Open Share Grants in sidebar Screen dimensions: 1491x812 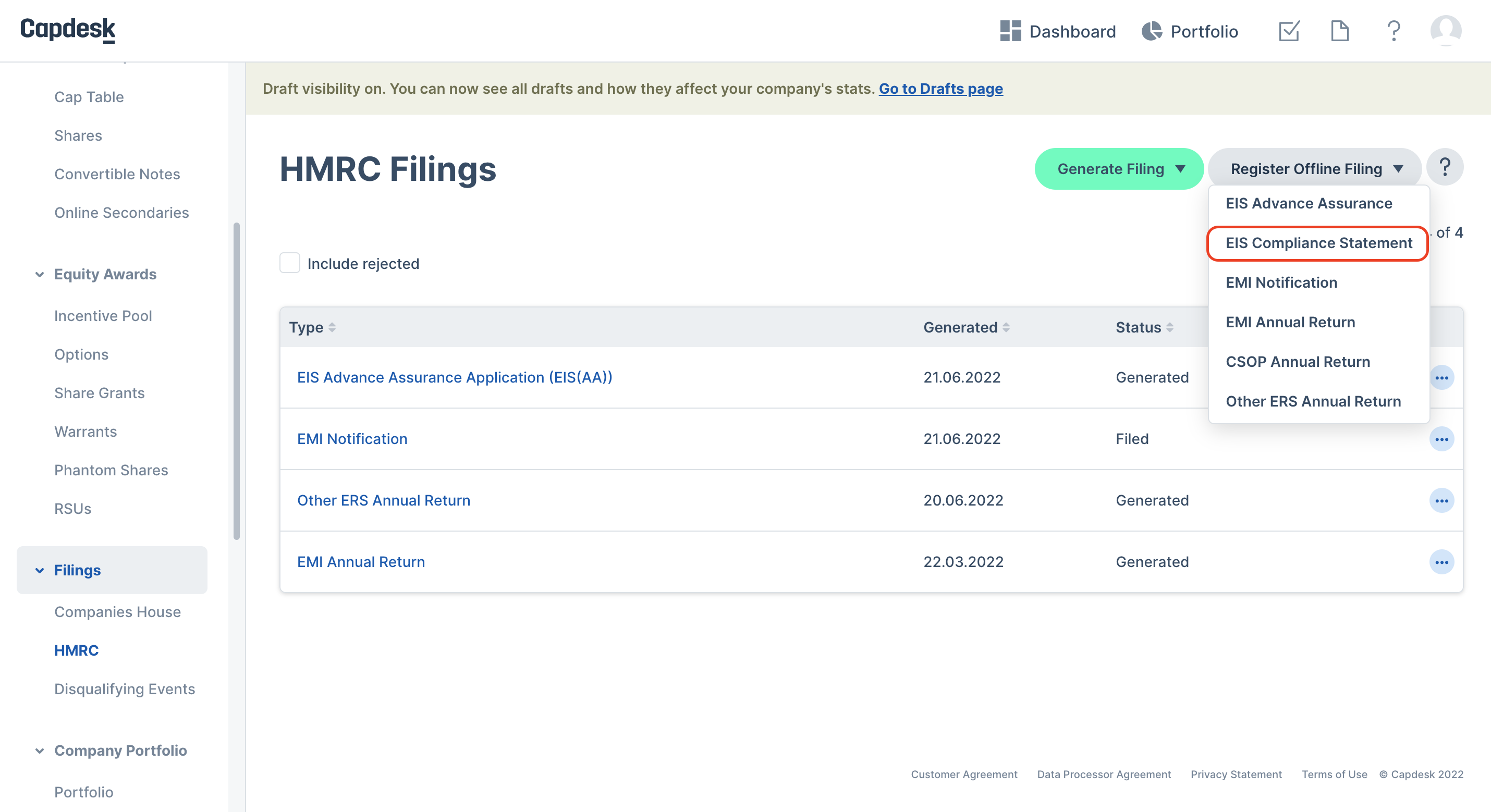pyautogui.click(x=99, y=393)
